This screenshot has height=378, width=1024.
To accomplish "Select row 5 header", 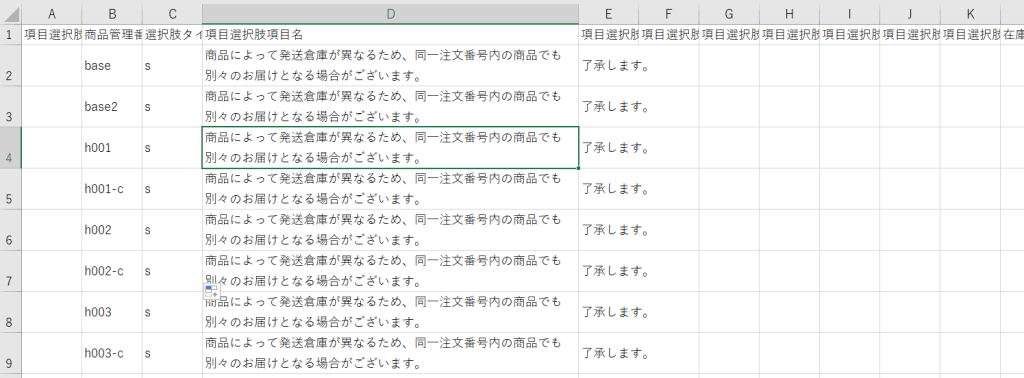I will [10, 189].
